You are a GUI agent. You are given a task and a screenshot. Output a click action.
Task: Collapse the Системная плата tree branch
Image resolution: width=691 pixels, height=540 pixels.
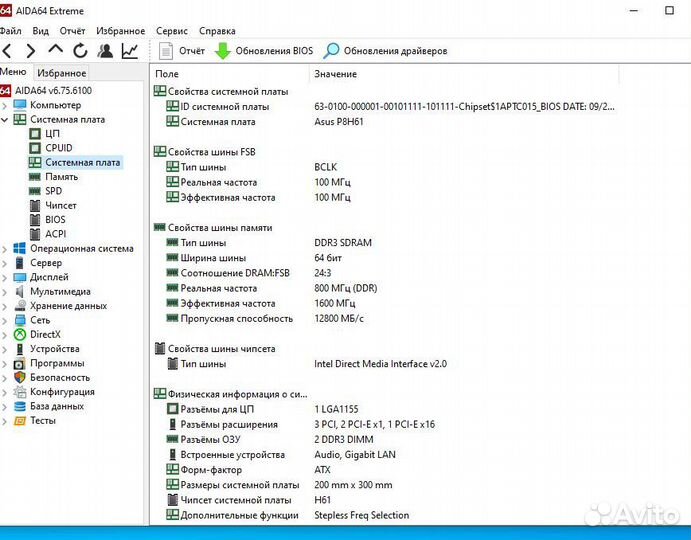pos(6,119)
